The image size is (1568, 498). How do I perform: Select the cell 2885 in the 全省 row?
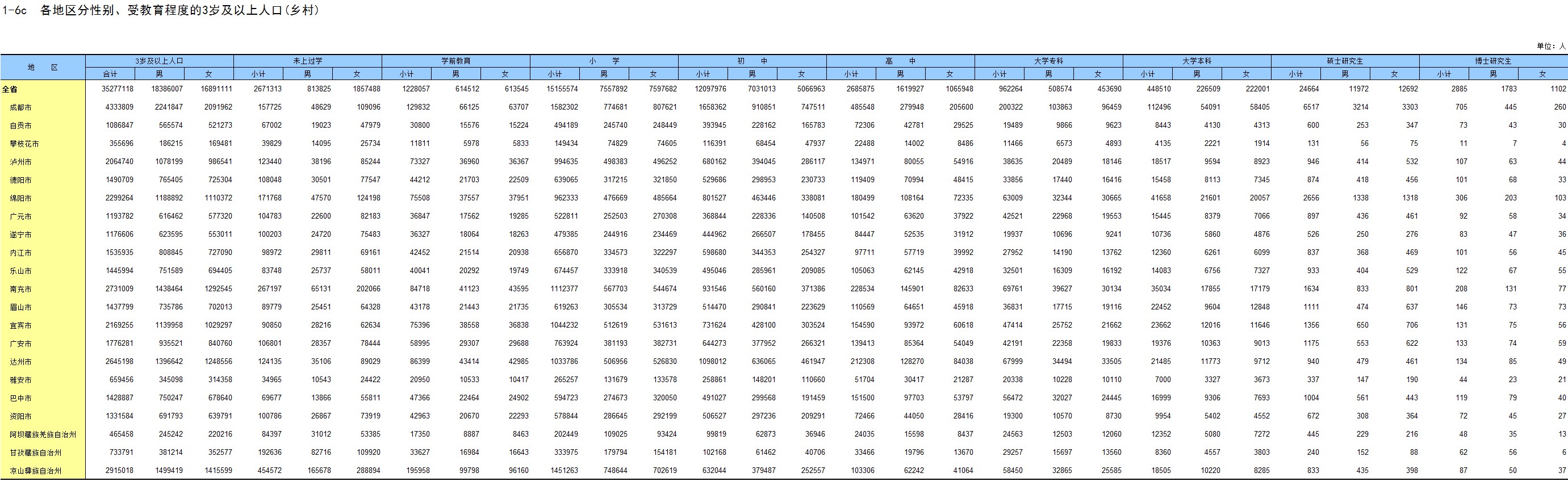(1460, 89)
